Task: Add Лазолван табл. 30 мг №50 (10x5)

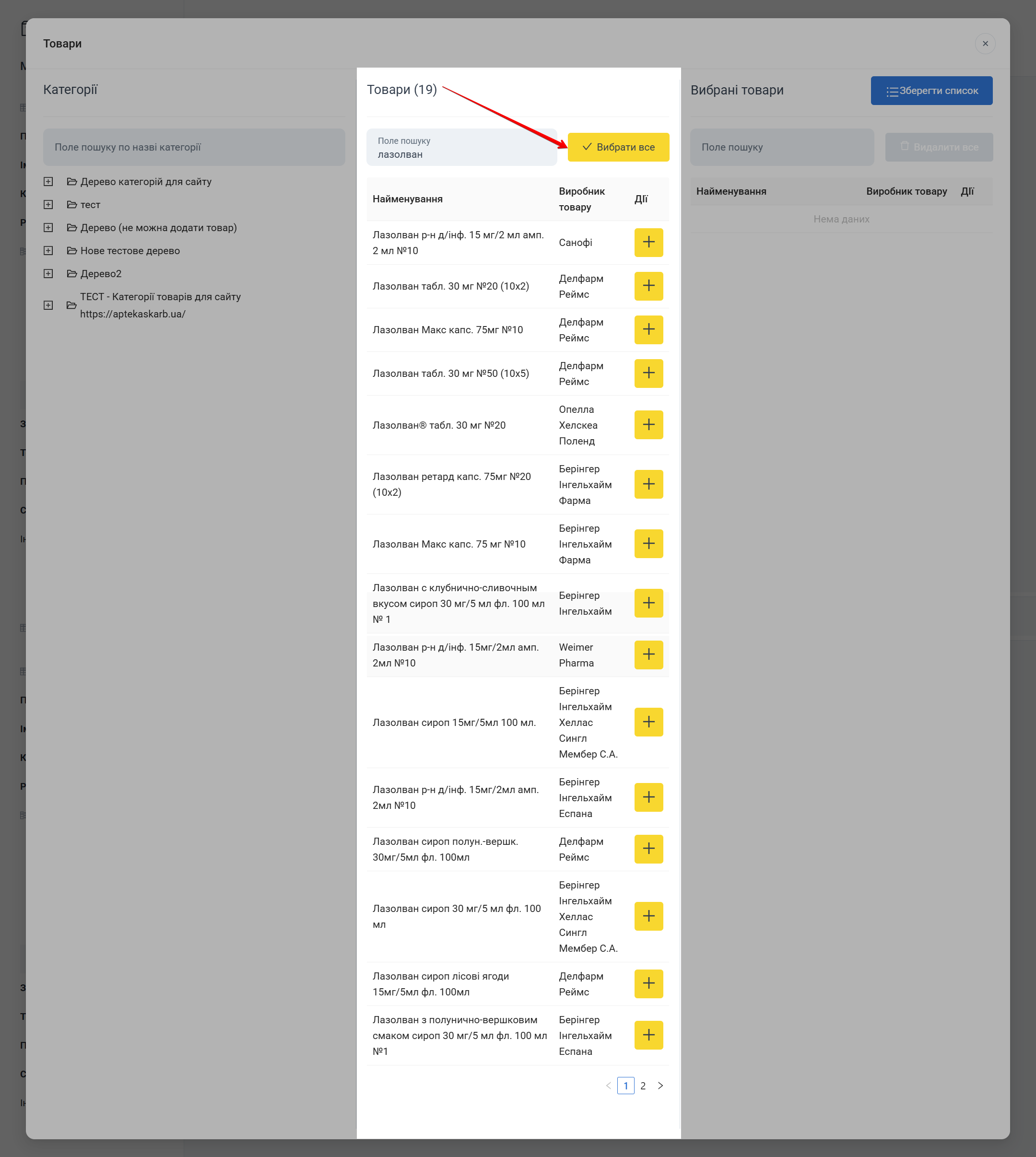Action: point(648,374)
